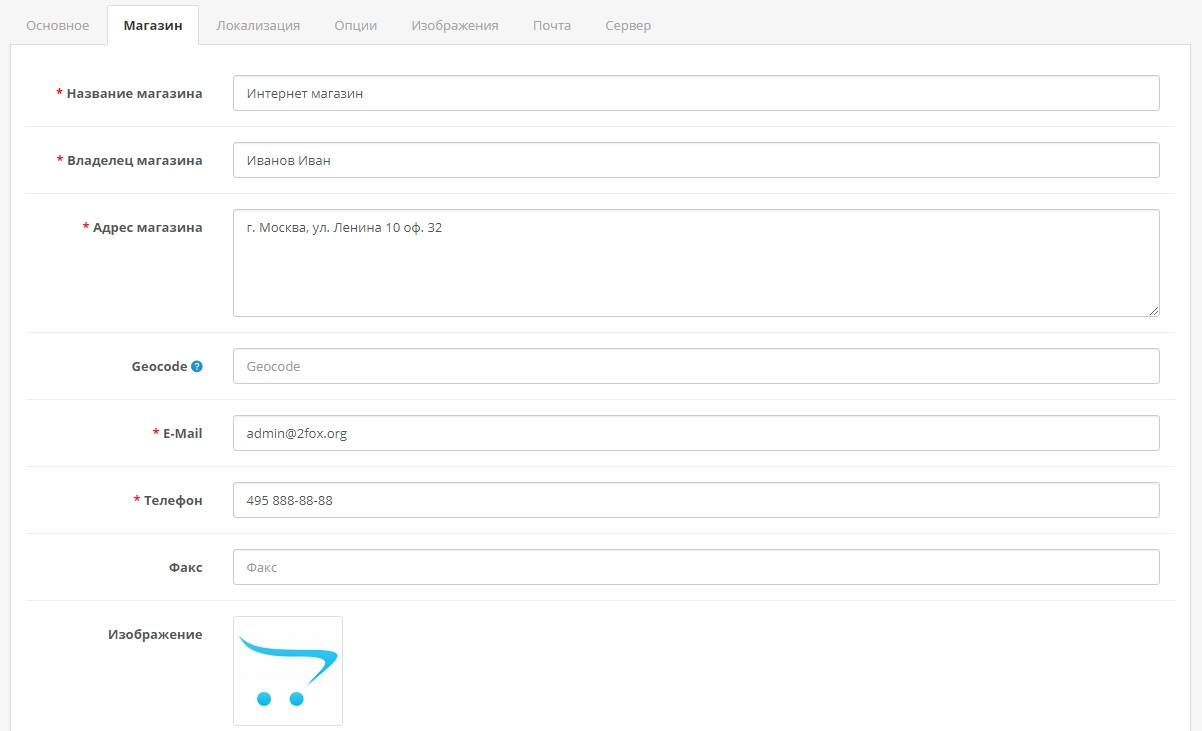Image resolution: width=1202 pixels, height=731 pixels.
Task: Click the Изображение label text
Action: (x=155, y=634)
